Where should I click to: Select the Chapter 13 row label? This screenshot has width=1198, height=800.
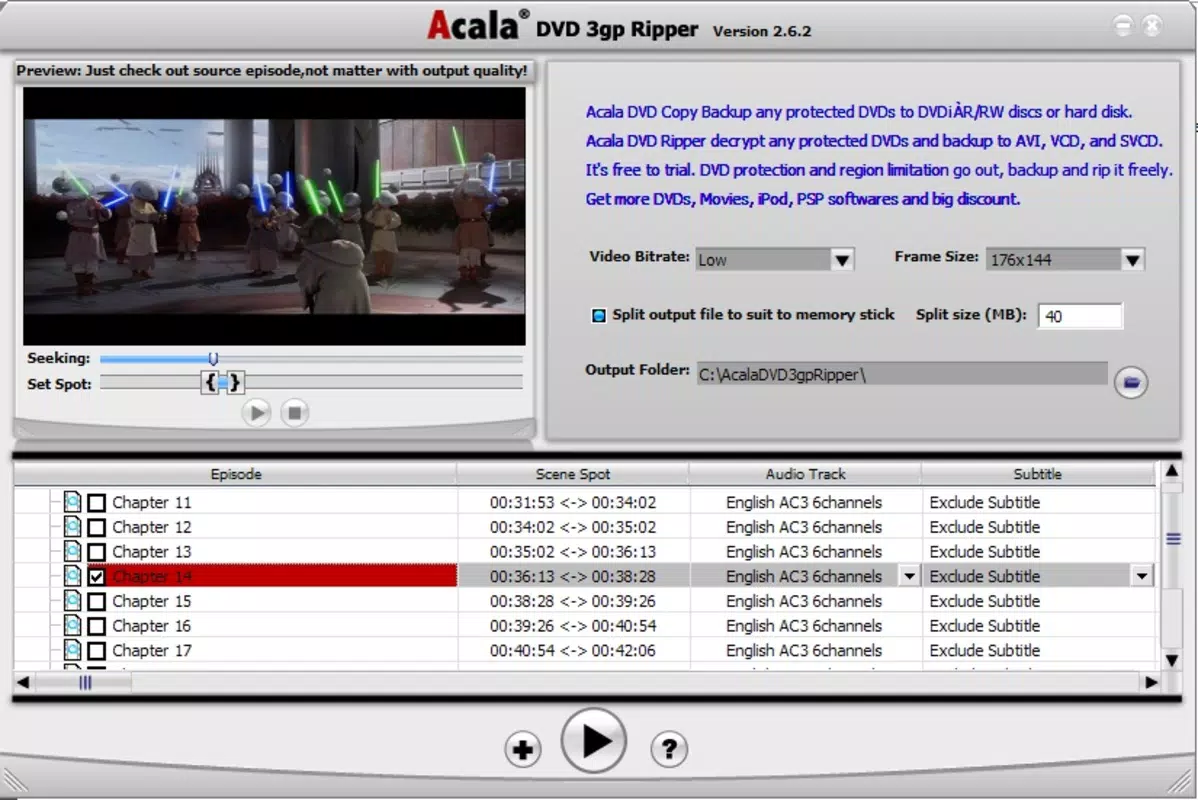click(151, 552)
